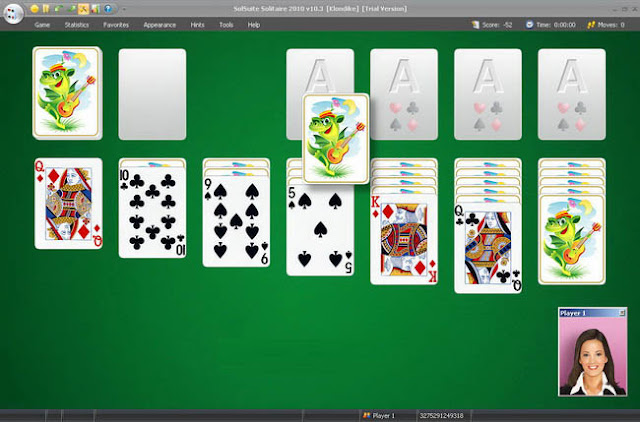The image size is (640, 422).
Task: Open the statistics chart icon in quick toolbar
Action: (x=96, y=9)
